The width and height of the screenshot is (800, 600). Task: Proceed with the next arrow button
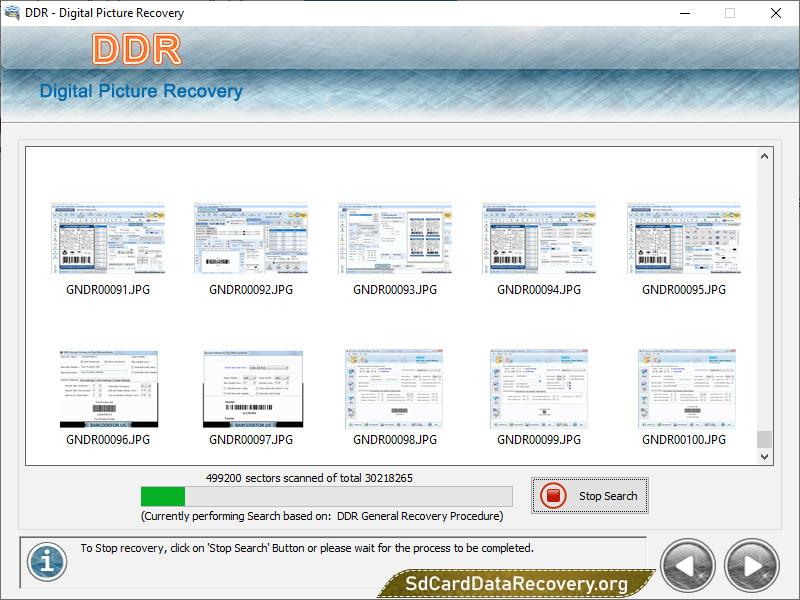(x=751, y=566)
